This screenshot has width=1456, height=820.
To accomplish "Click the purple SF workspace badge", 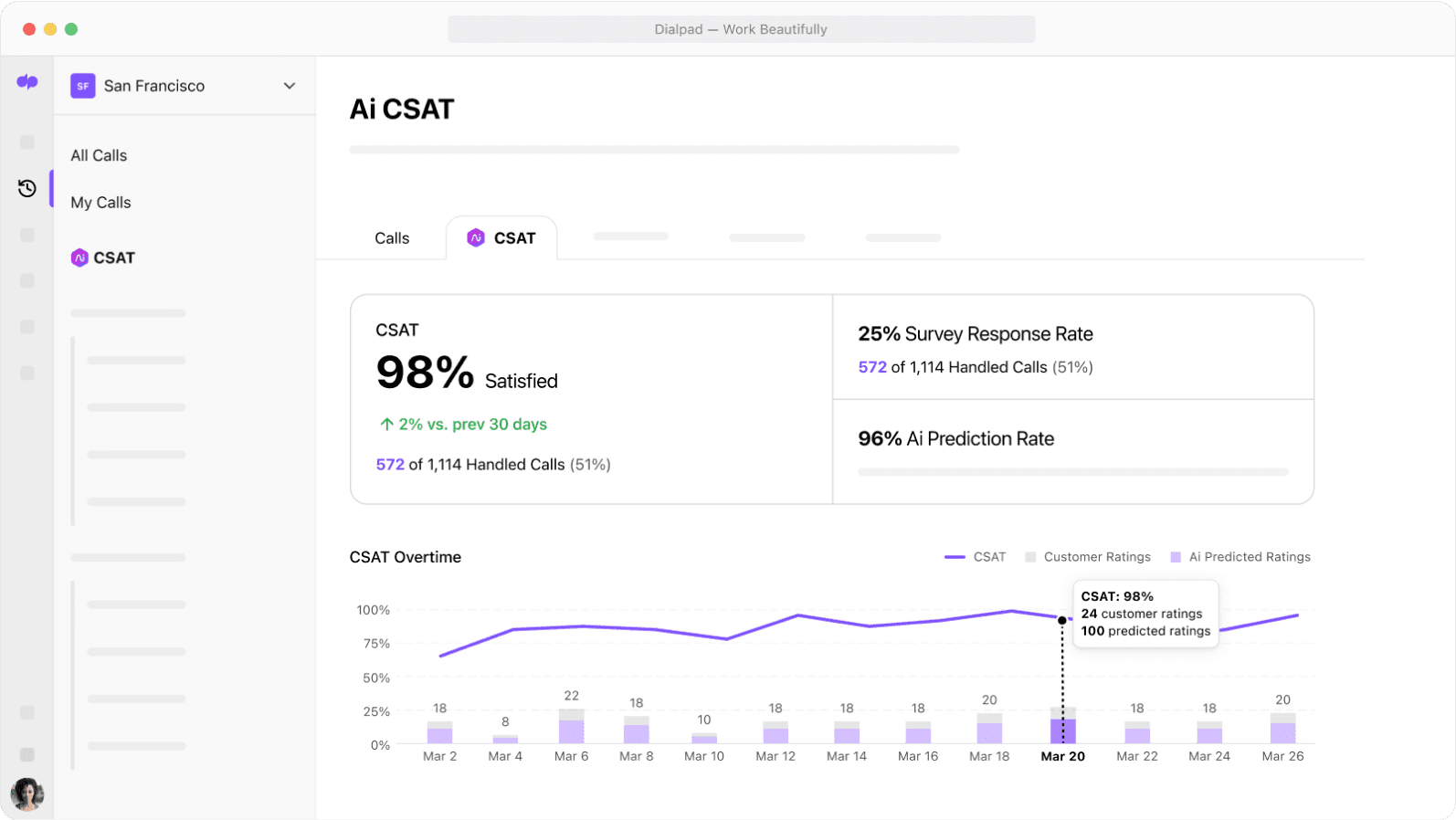I will (x=83, y=86).
